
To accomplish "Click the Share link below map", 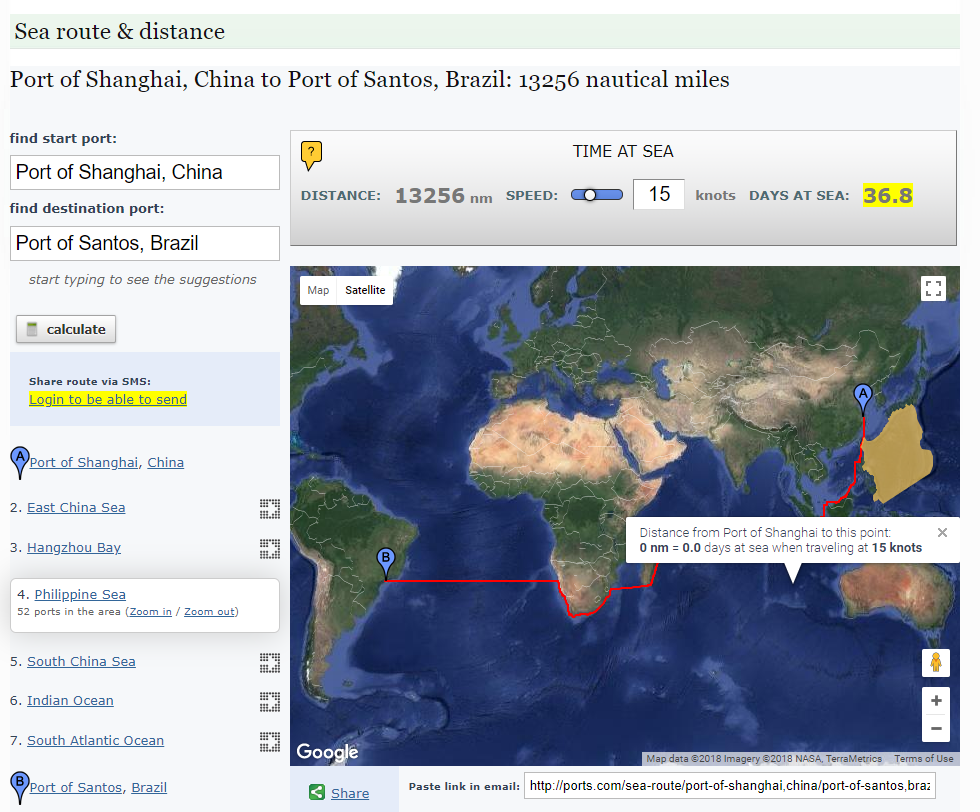I will coord(350,793).
